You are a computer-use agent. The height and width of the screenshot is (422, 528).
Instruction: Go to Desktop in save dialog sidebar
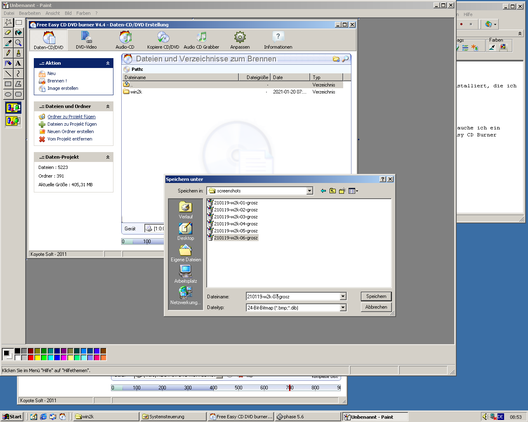186,231
